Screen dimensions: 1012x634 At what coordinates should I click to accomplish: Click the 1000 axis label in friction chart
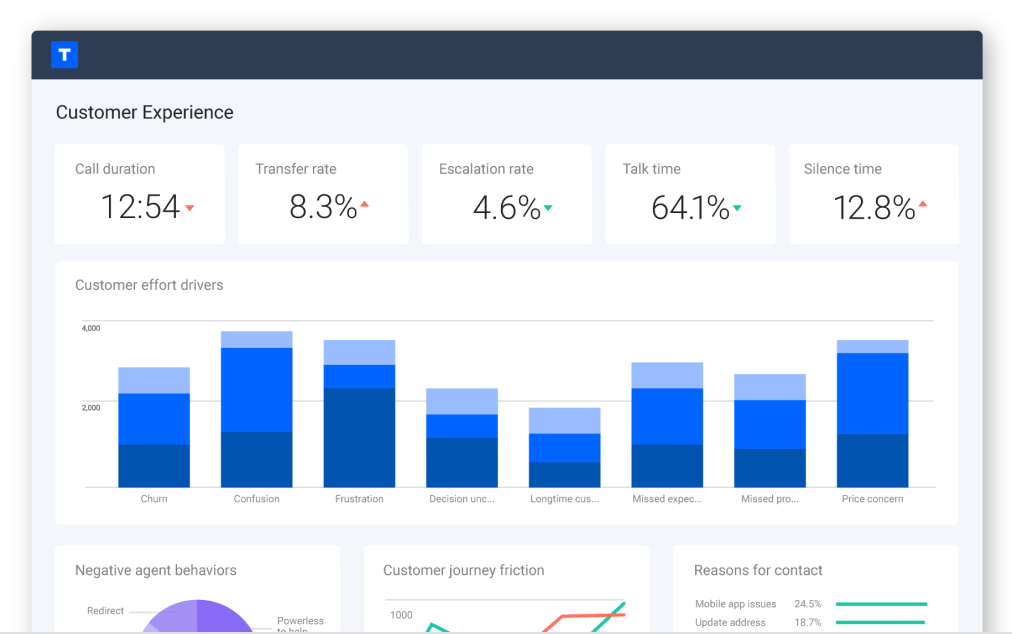tap(401, 615)
